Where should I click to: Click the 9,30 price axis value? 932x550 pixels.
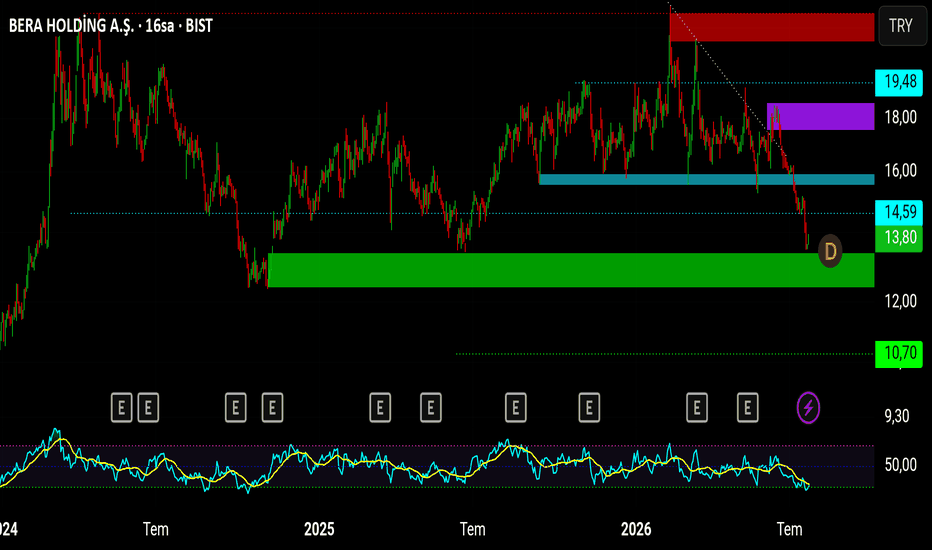897,416
